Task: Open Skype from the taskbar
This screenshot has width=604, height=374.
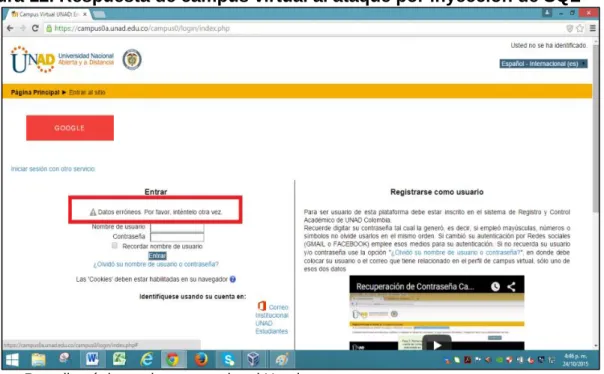Action: click(x=228, y=360)
